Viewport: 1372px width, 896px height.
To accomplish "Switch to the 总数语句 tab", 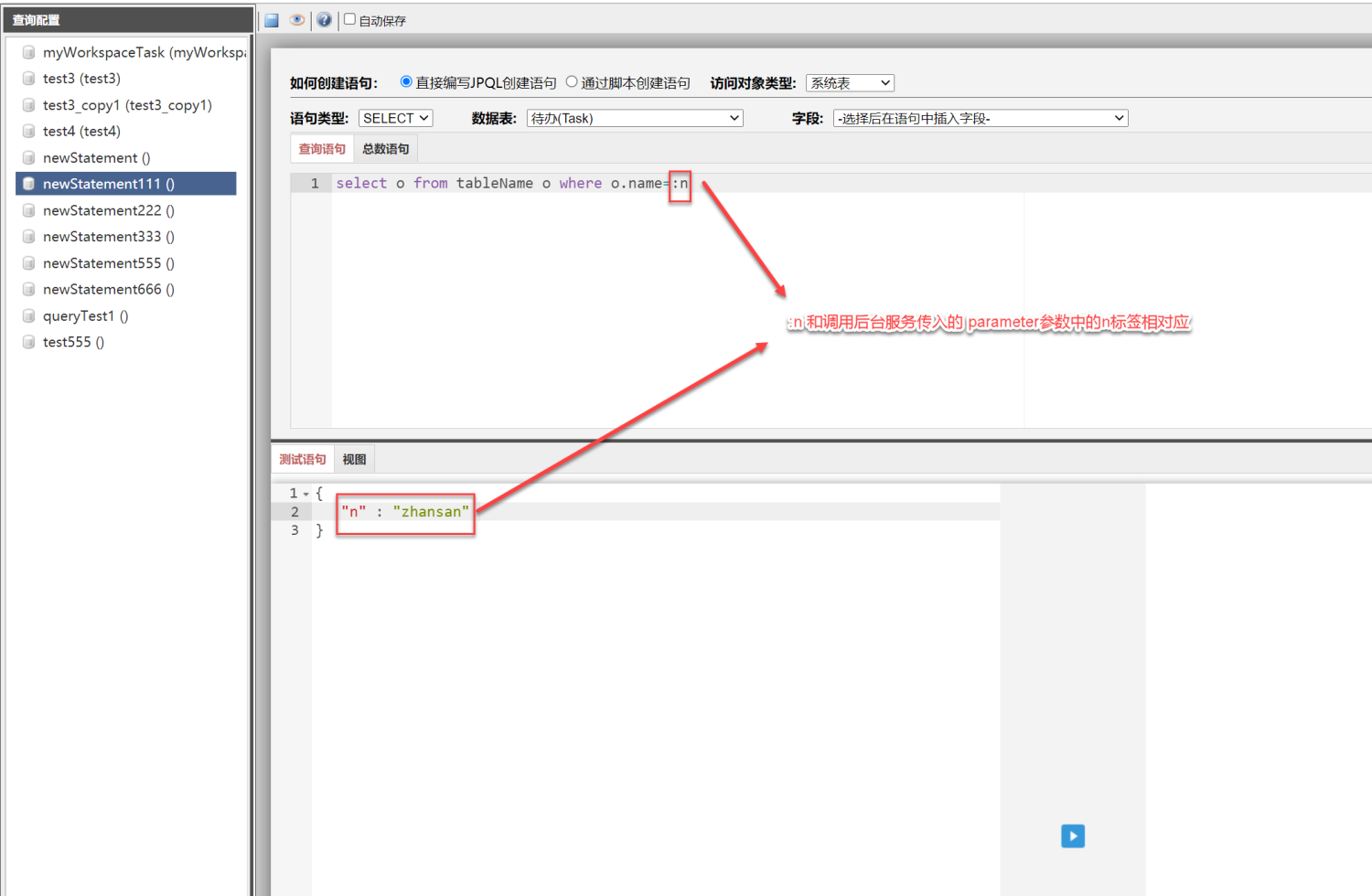I will click(x=385, y=149).
